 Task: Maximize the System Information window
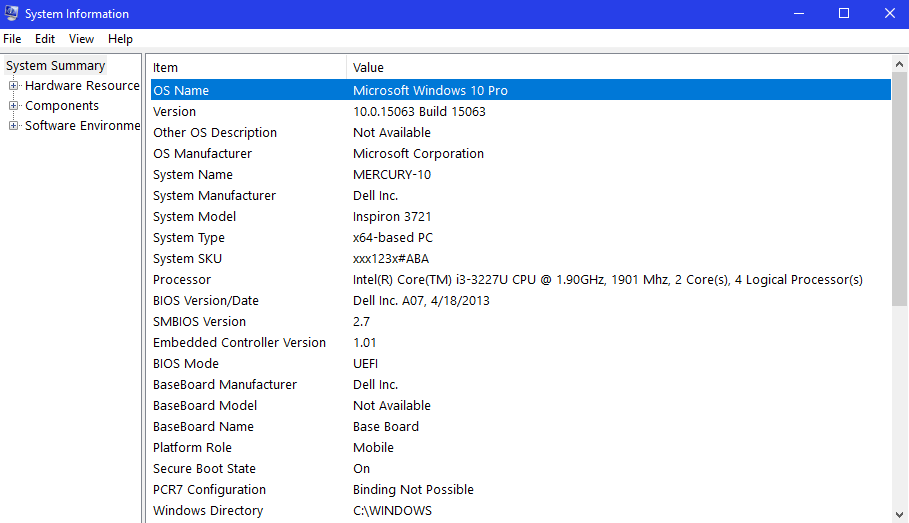(x=844, y=13)
